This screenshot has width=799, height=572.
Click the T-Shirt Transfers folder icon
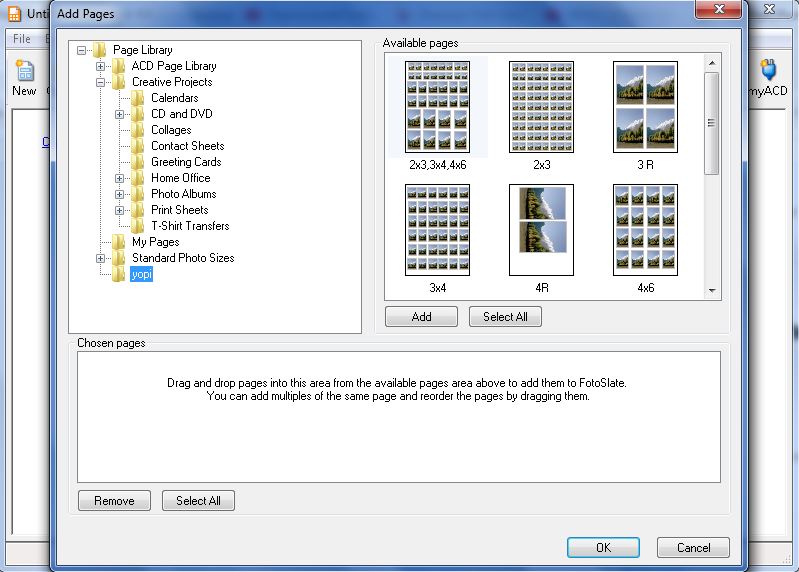[x=137, y=226]
